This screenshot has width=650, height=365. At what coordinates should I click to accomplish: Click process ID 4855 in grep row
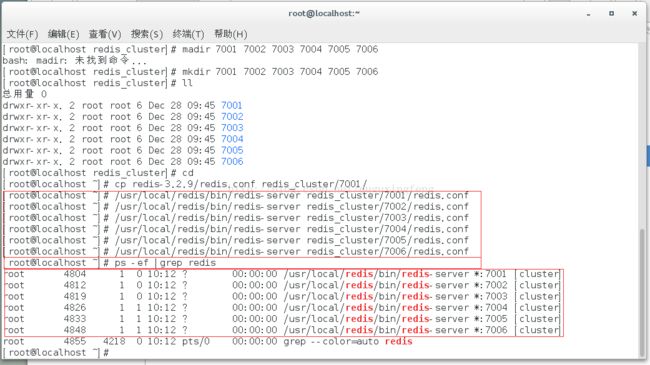point(75,341)
